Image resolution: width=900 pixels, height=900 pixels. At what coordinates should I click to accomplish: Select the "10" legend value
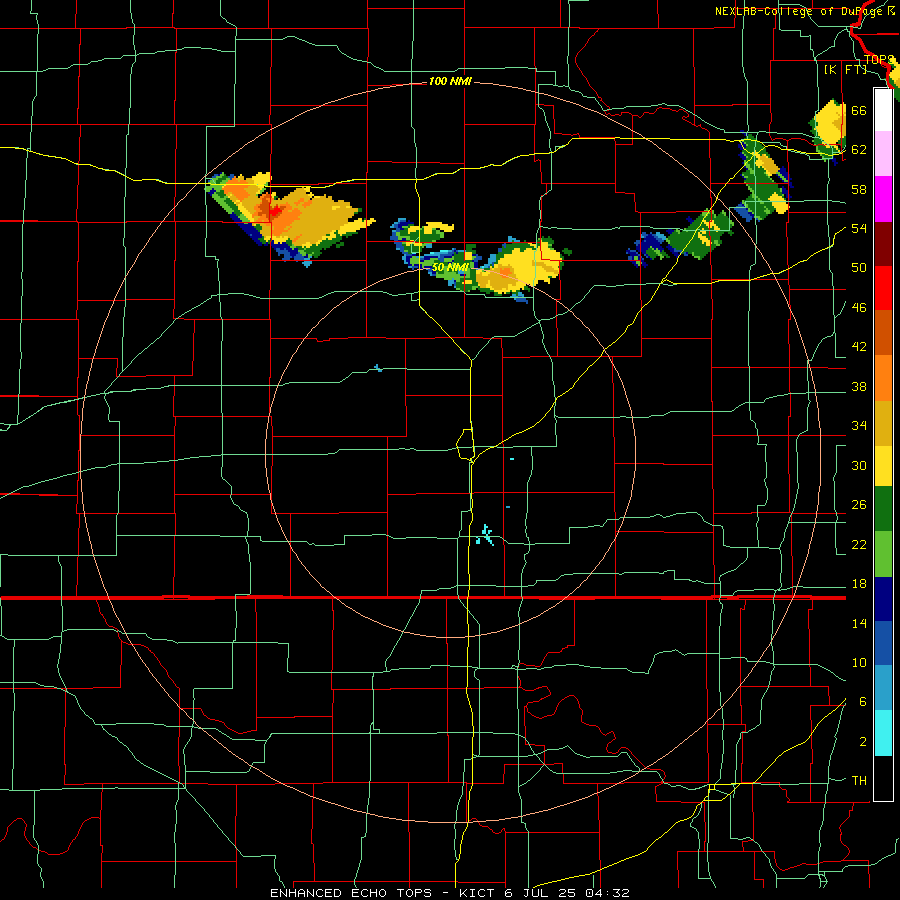[859, 662]
